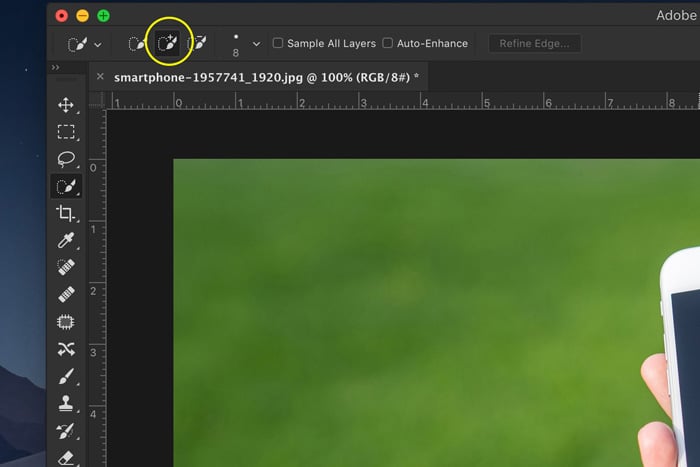Select the Crop tool
This screenshot has height=467, width=700.
(x=66, y=213)
